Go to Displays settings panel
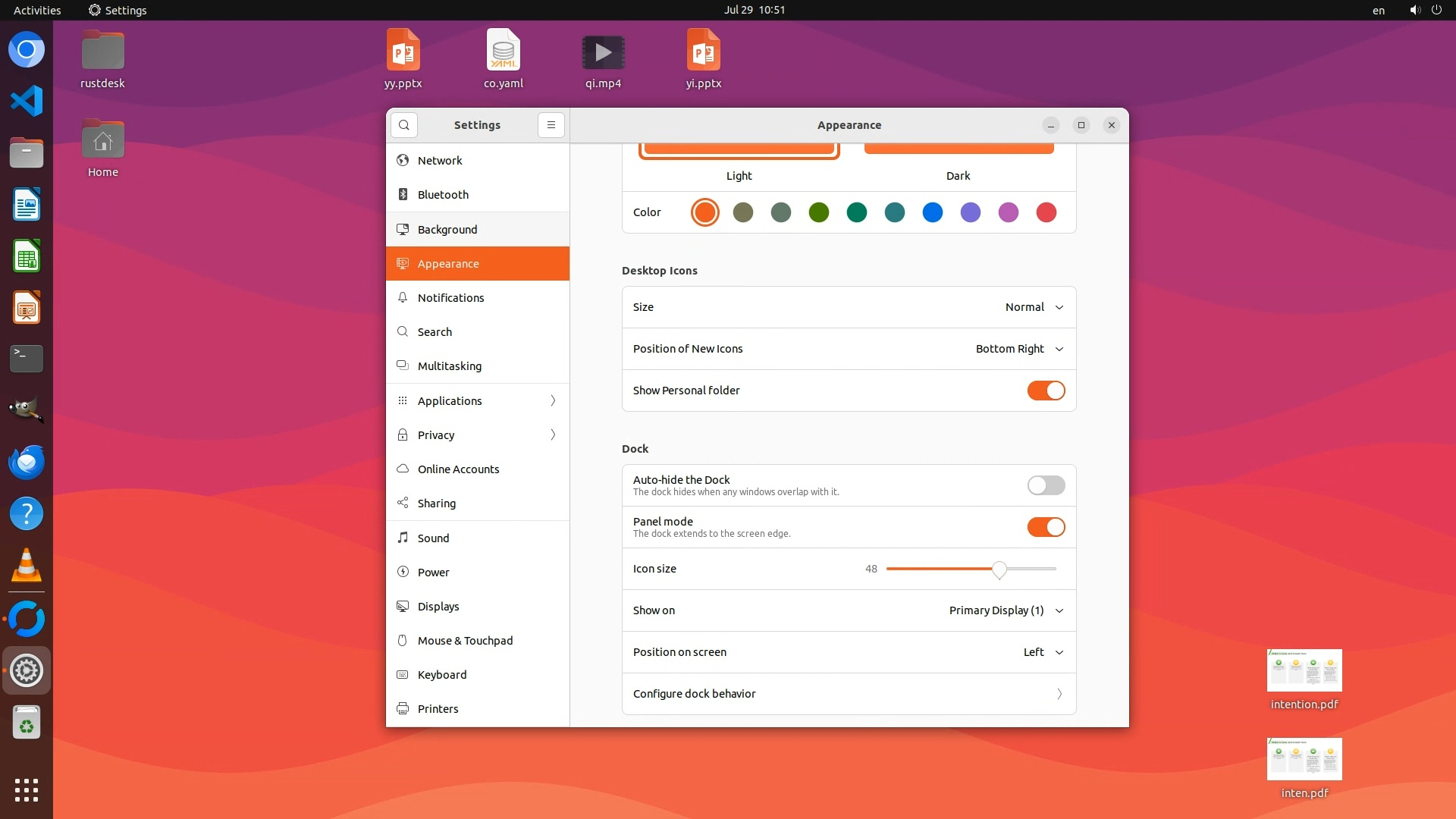 pyautogui.click(x=438, y=607)
